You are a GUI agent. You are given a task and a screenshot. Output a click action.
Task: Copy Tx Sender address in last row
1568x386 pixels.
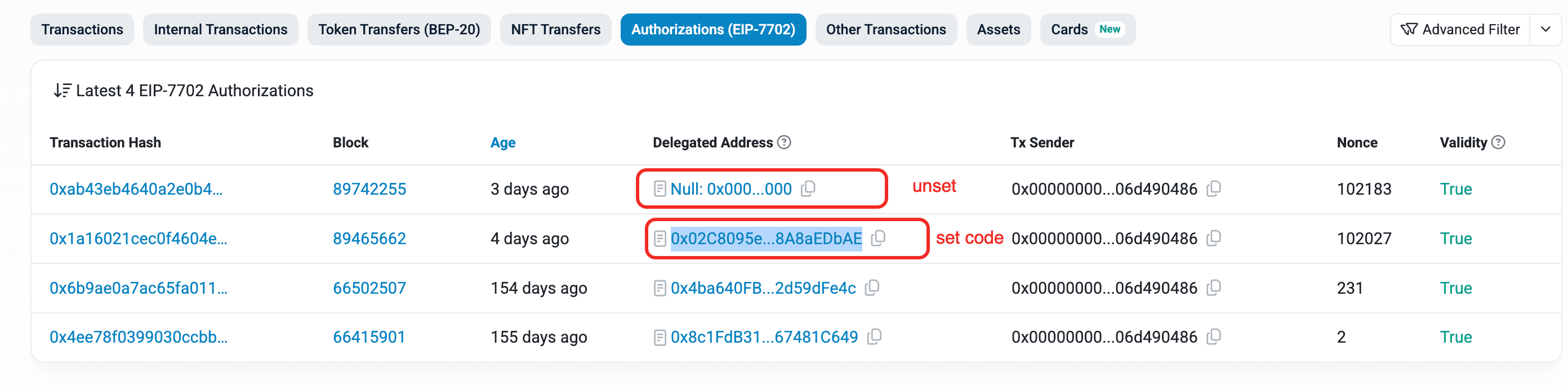click(1214, 336)
